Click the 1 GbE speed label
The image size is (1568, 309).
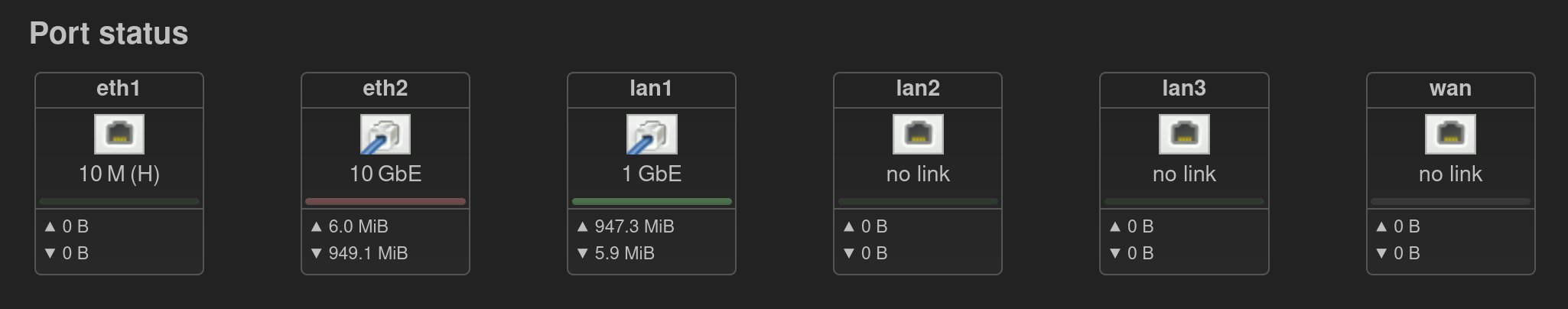(652, 174)
